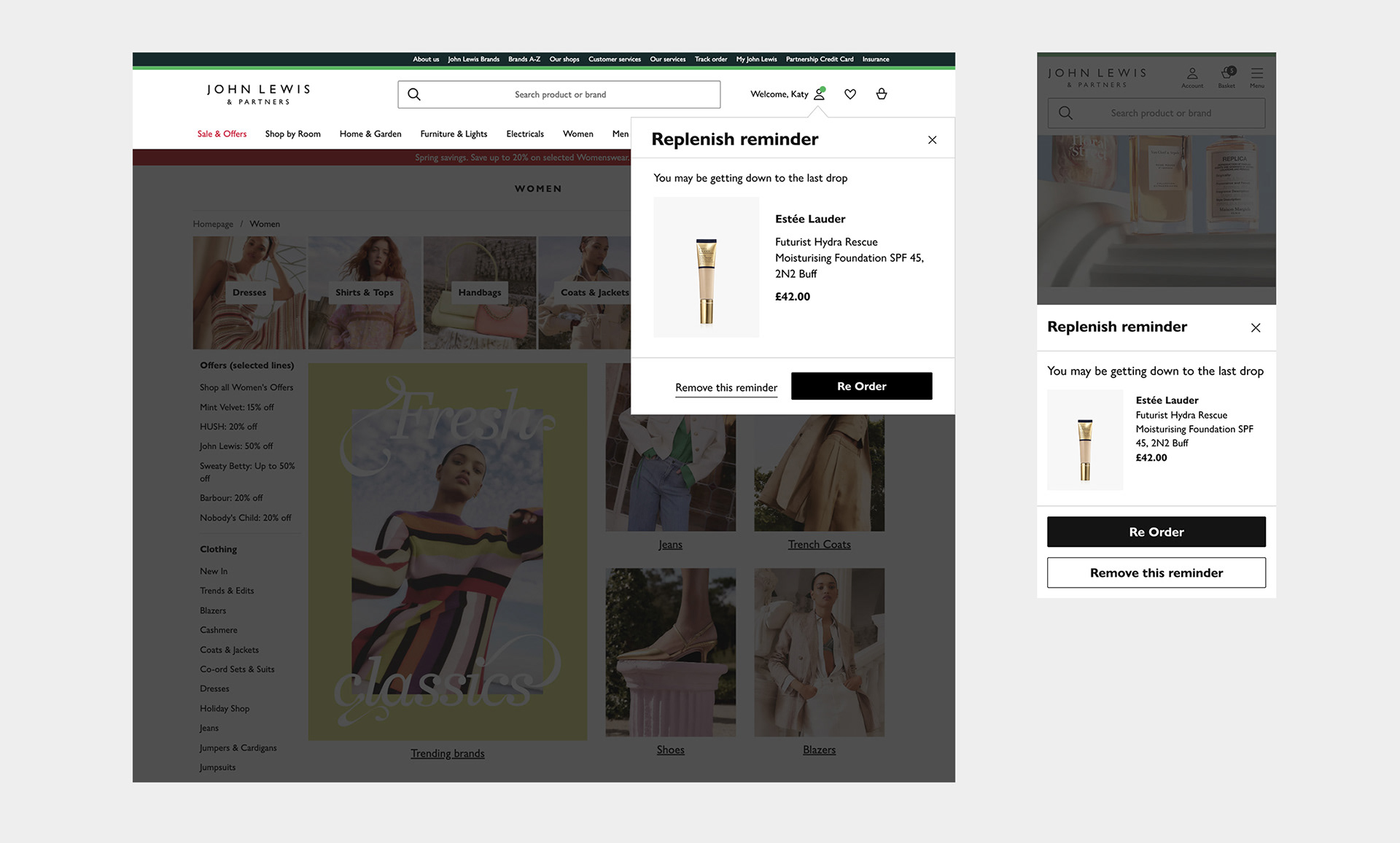The height and width of the screenshot is (843, 1400).
Task: Open the Home & Garden menu
Action: (370, 134)
